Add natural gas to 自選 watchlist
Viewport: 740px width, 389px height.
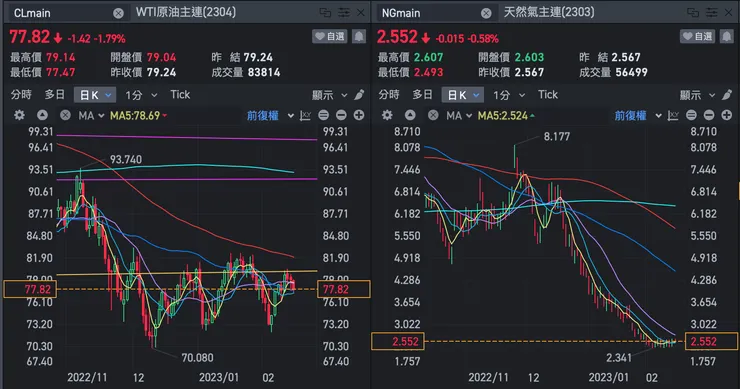click(698, 36)
